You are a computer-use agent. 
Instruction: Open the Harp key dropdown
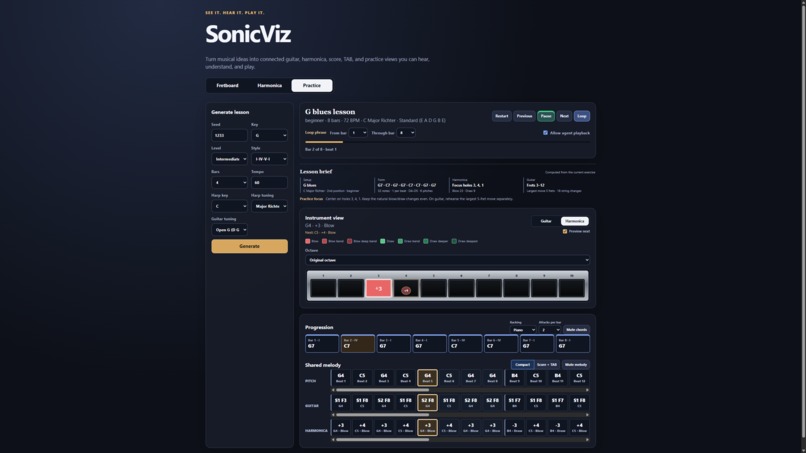229,206
